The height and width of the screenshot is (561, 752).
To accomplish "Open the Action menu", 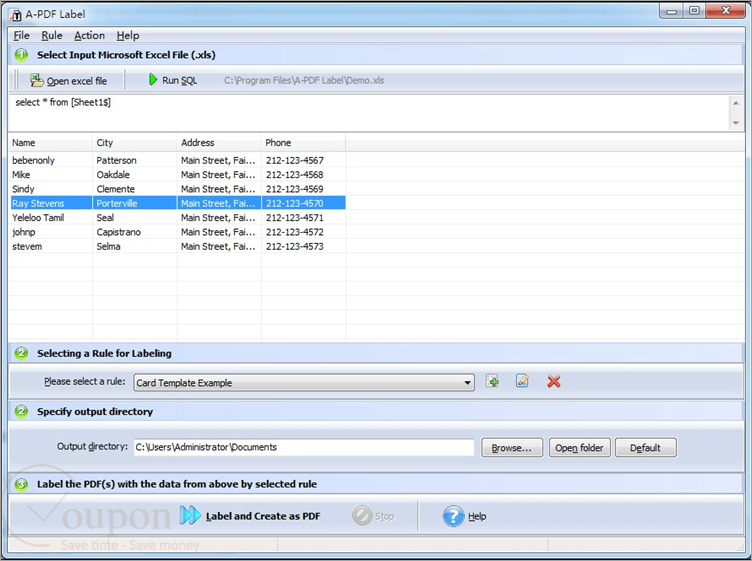I will click(89, 35).
